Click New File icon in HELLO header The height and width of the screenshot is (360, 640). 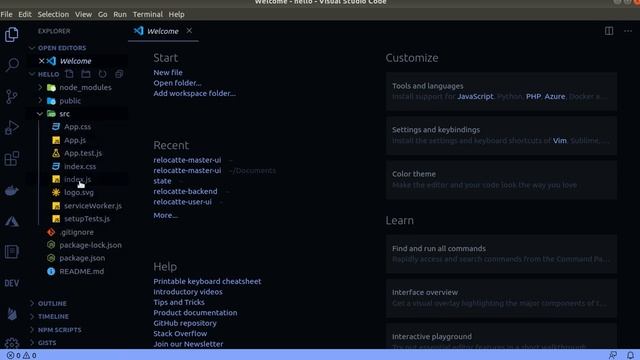click(69, 74)
